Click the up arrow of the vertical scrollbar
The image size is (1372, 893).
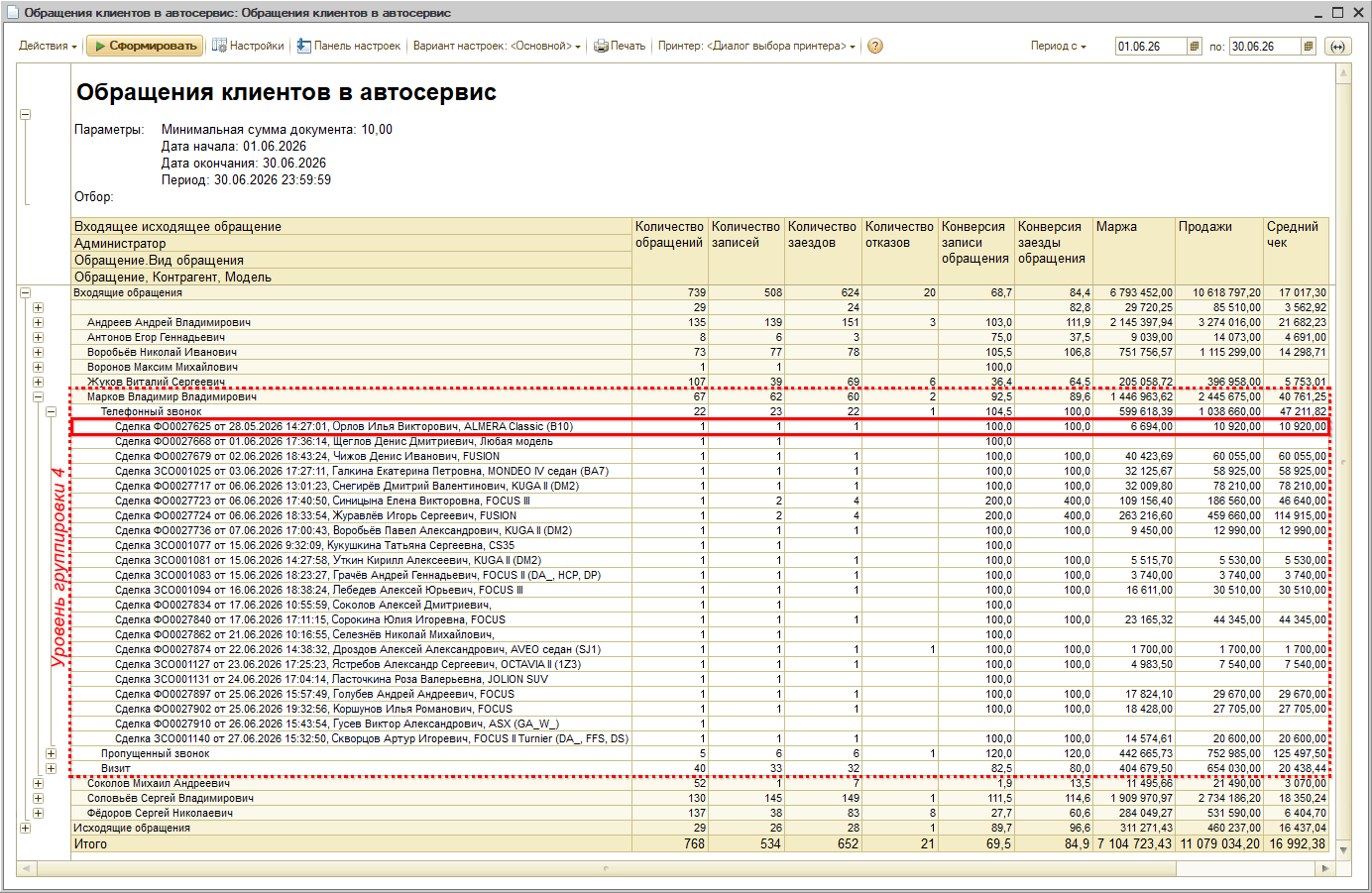[x=1344, y=72]
